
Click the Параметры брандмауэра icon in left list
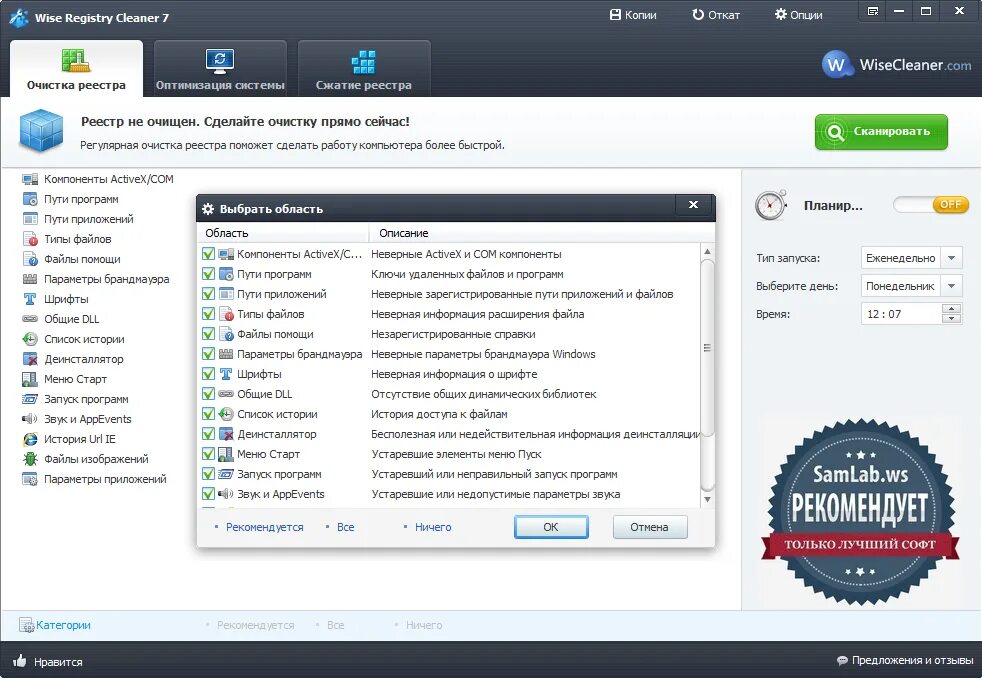pyautogui.click(x=30, y=279)
